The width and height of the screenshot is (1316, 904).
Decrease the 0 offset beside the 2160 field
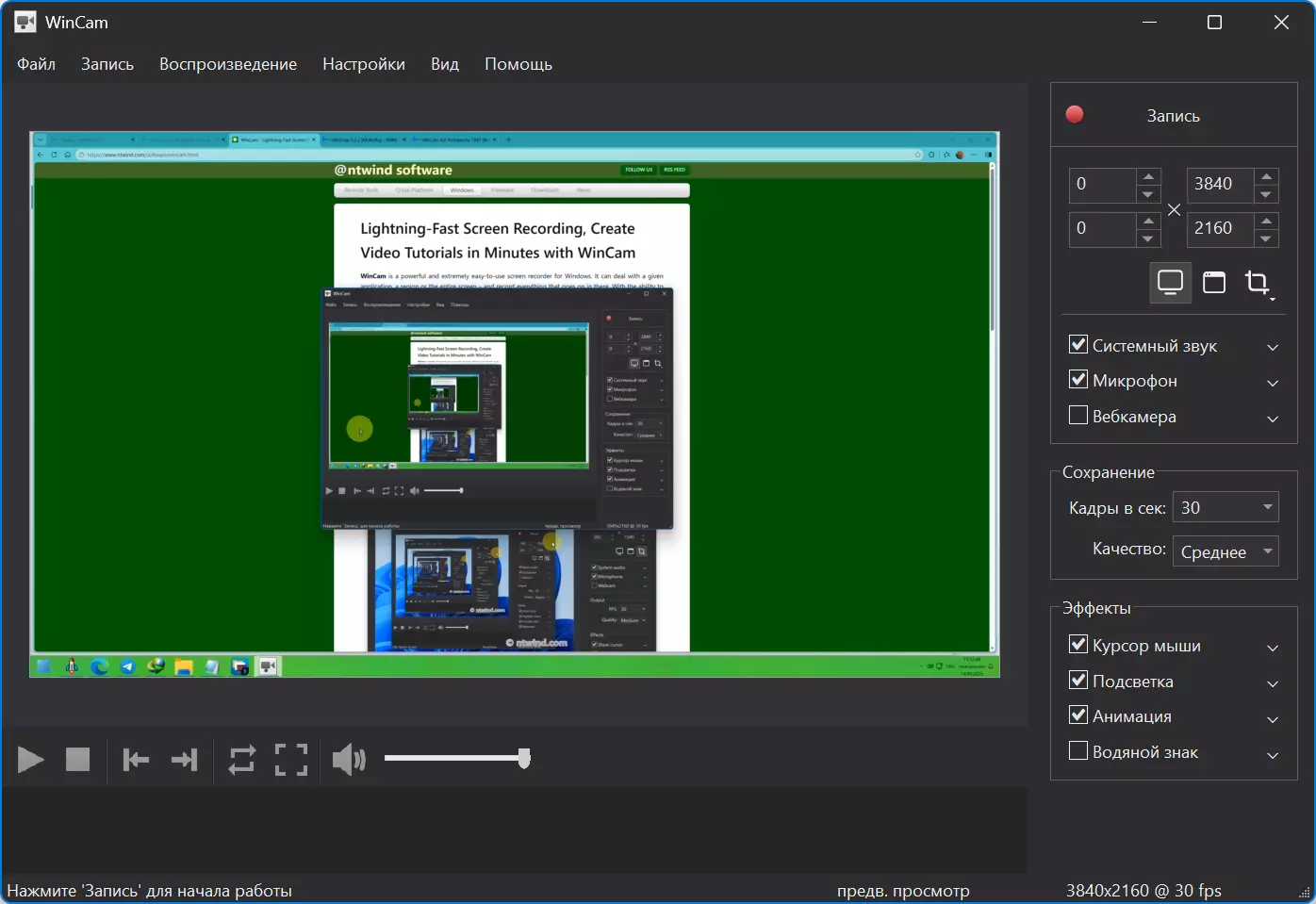click(x=1147, y=238)
